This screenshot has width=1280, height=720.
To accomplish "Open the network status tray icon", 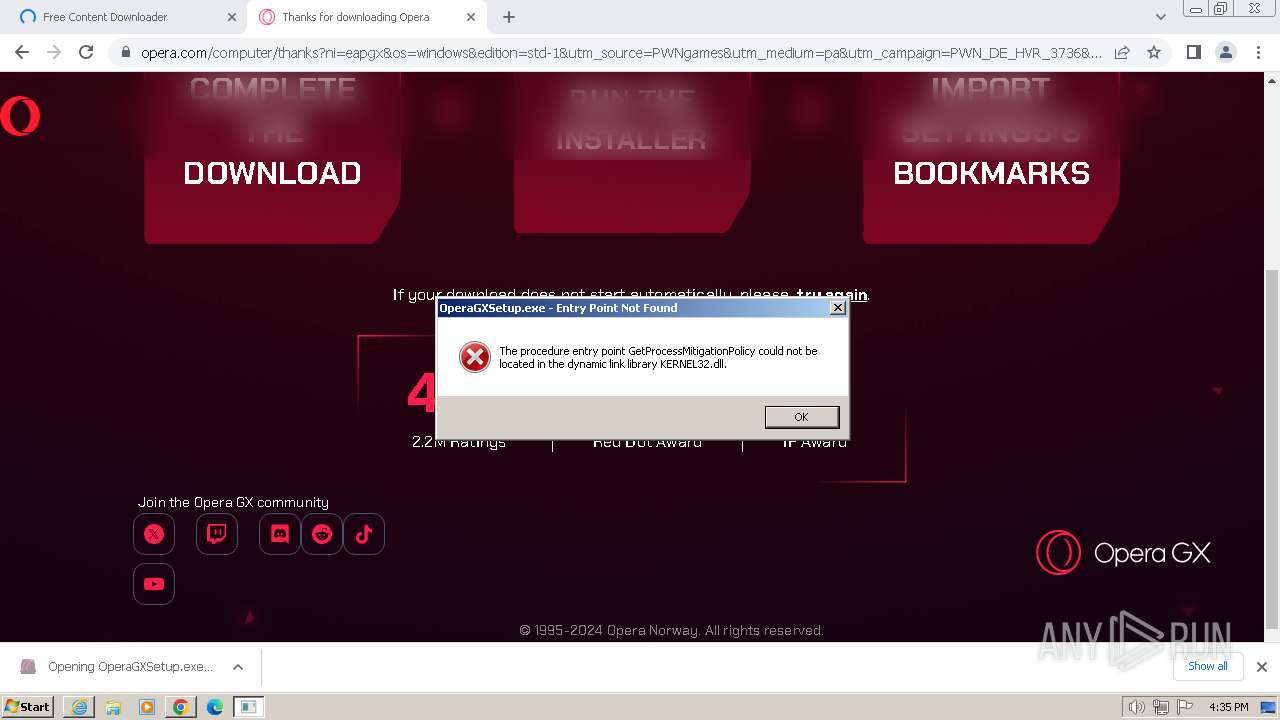I will click(x=1160, y=707).
